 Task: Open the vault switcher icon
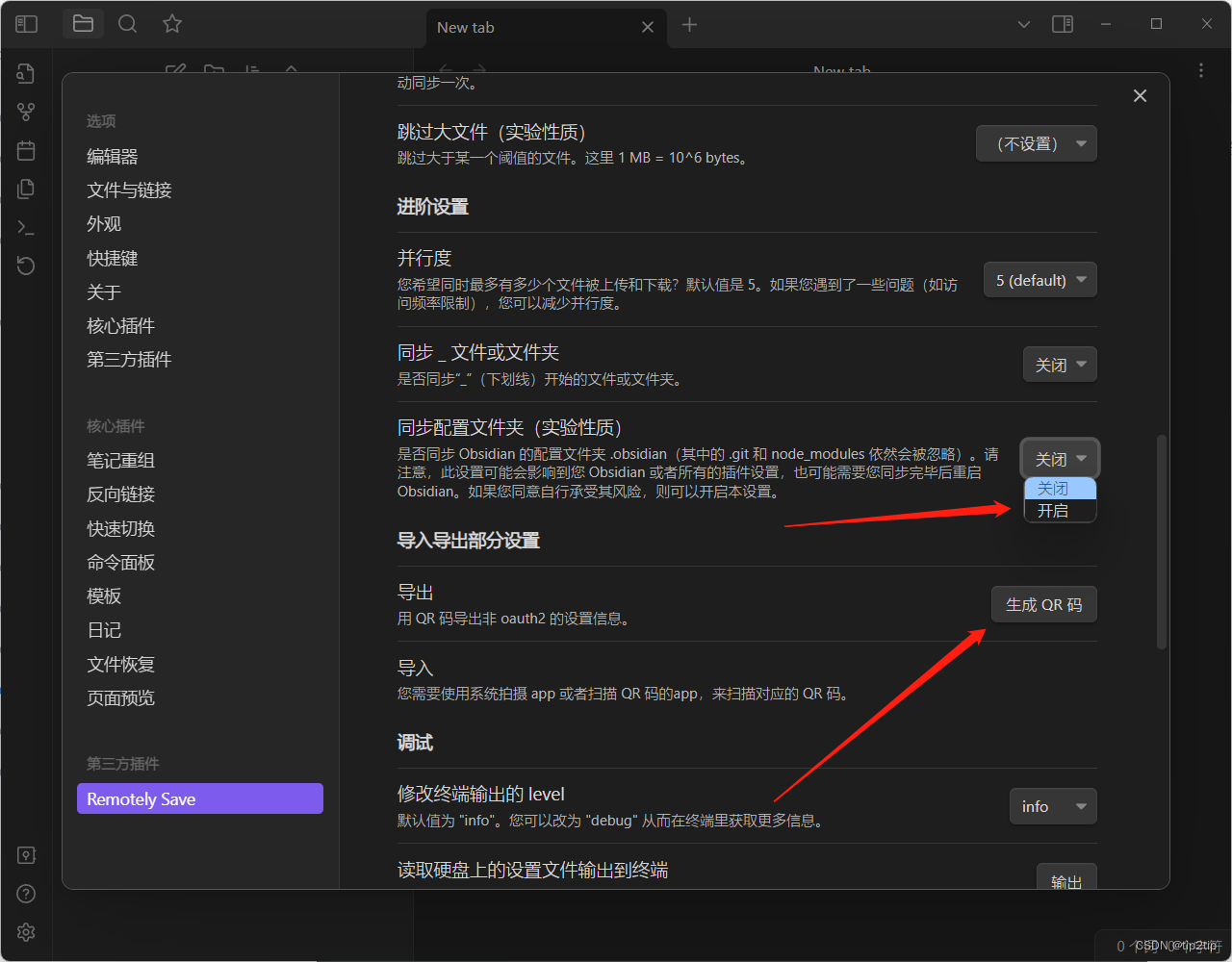click(x=26, y=855)
